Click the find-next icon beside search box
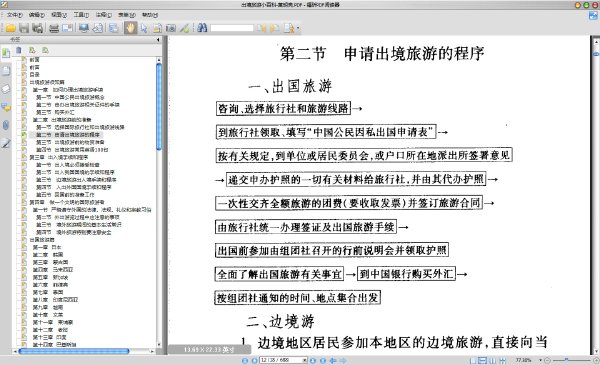The image size is (600, 365). click(x=274, y=28)
